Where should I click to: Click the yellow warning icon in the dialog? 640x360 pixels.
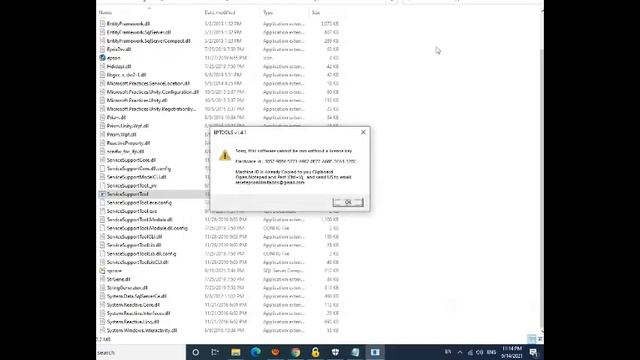coord(224,155)
